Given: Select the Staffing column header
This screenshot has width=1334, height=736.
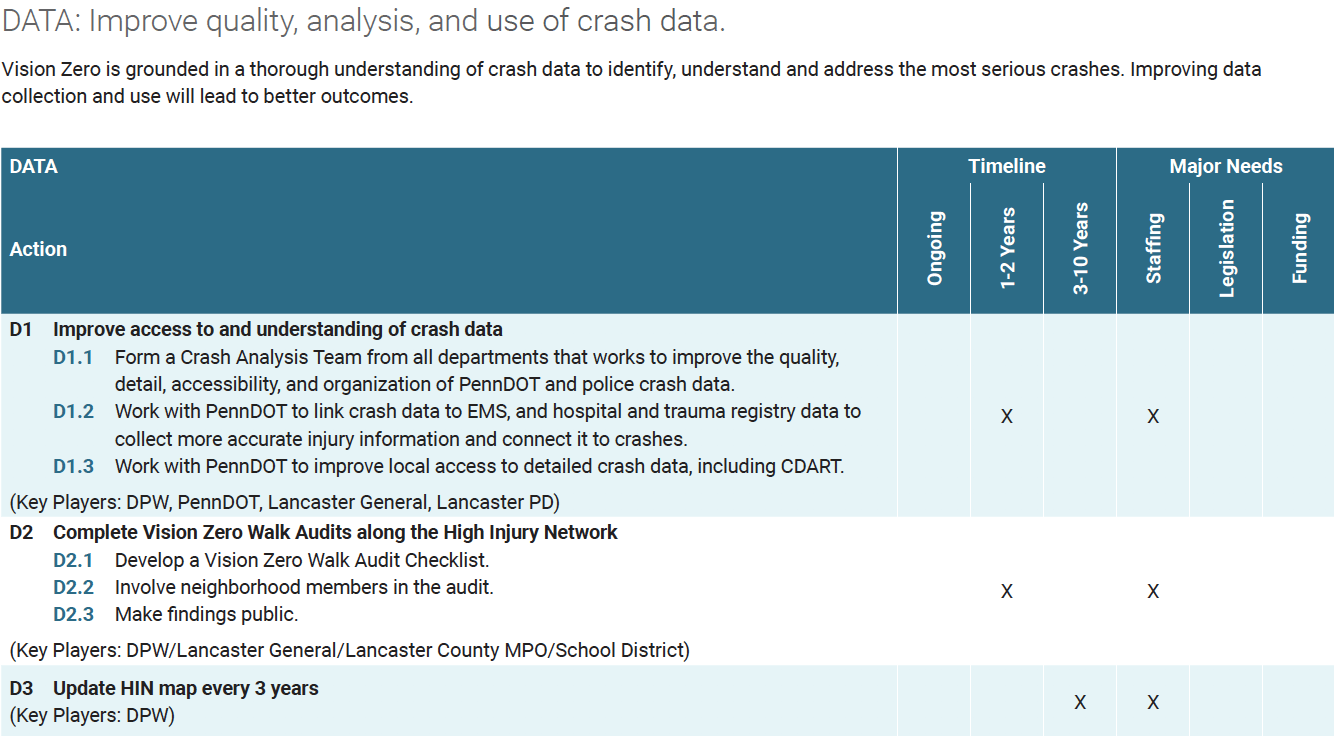Looking at the screenshot, I should 1154,248.
